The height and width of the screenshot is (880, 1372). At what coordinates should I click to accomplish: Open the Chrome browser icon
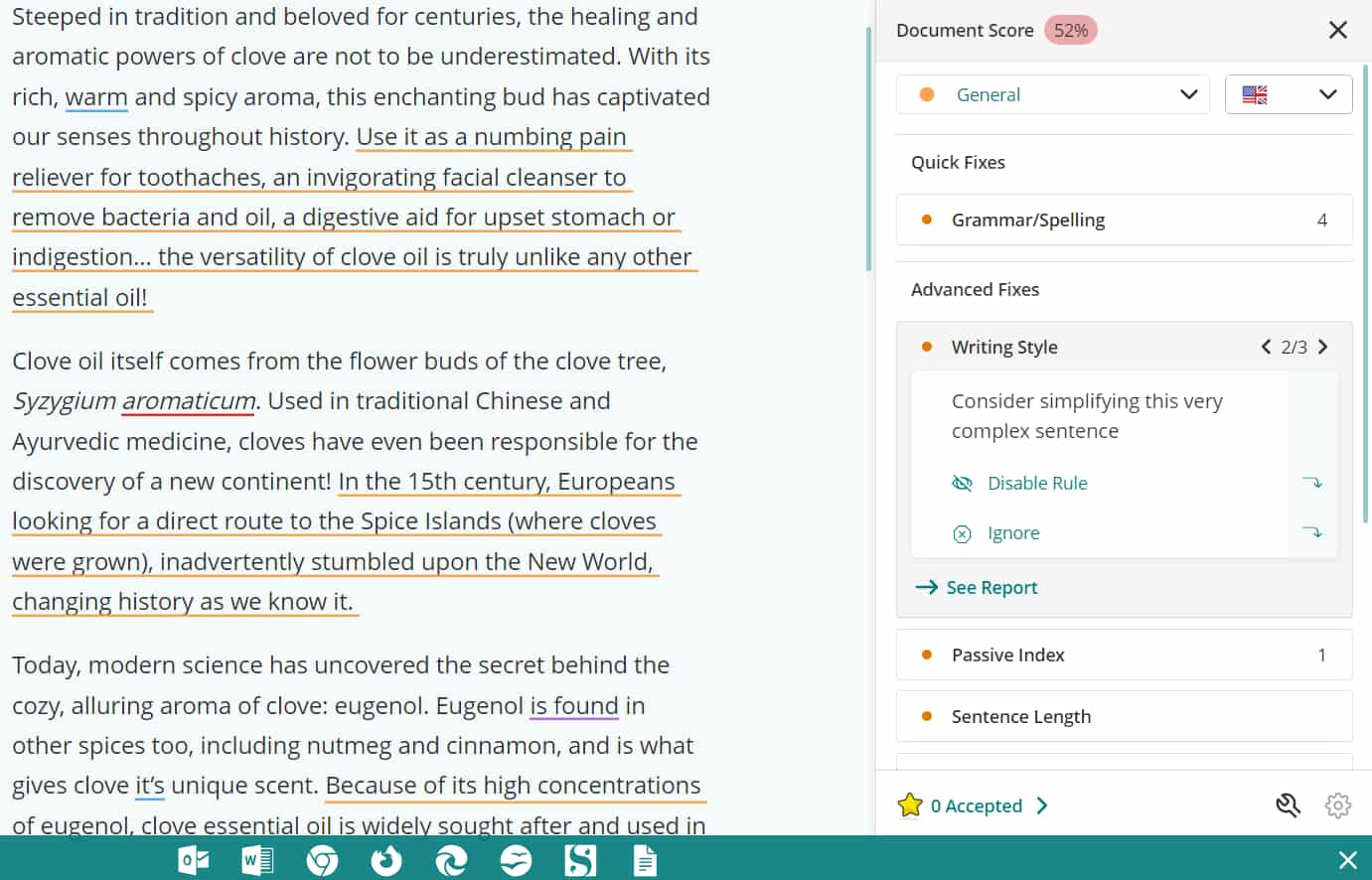[322, 860]
